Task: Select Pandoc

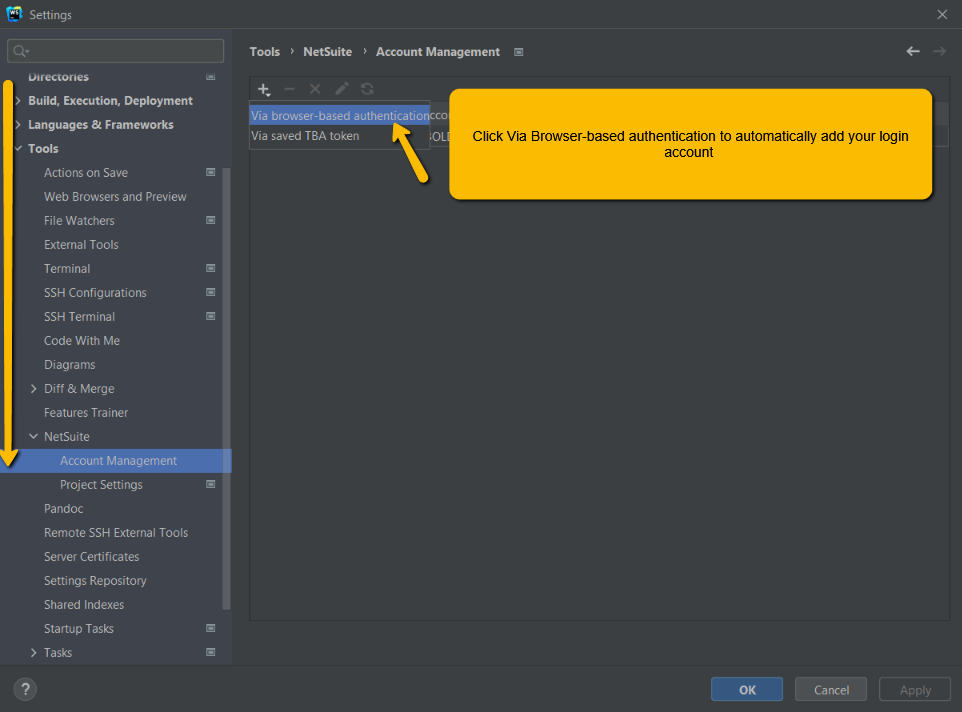Action: 63,508
